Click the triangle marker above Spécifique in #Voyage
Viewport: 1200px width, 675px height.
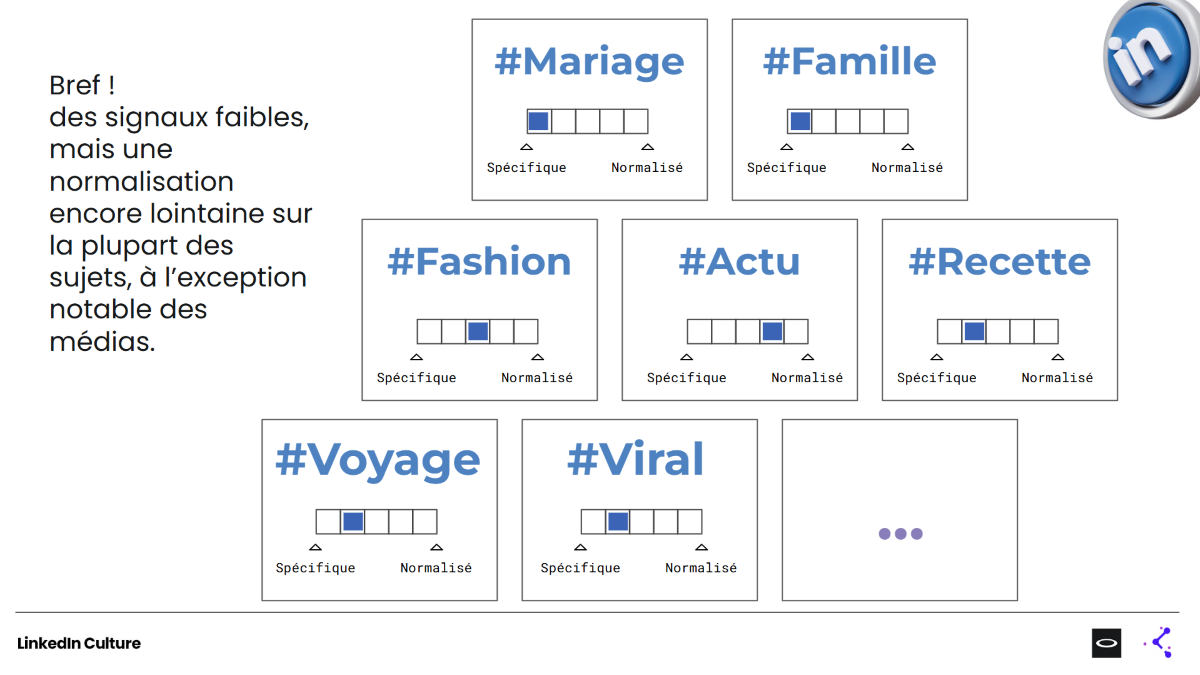(315, 547)
